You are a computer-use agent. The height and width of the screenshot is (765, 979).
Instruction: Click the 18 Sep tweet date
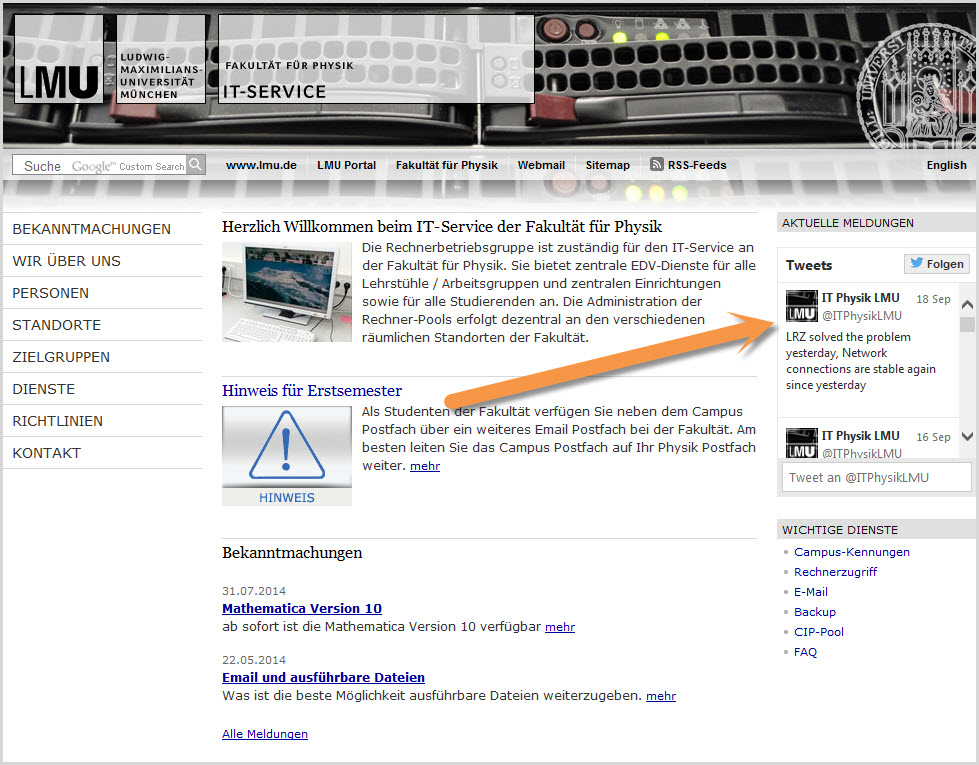click(x=933, y=299)
